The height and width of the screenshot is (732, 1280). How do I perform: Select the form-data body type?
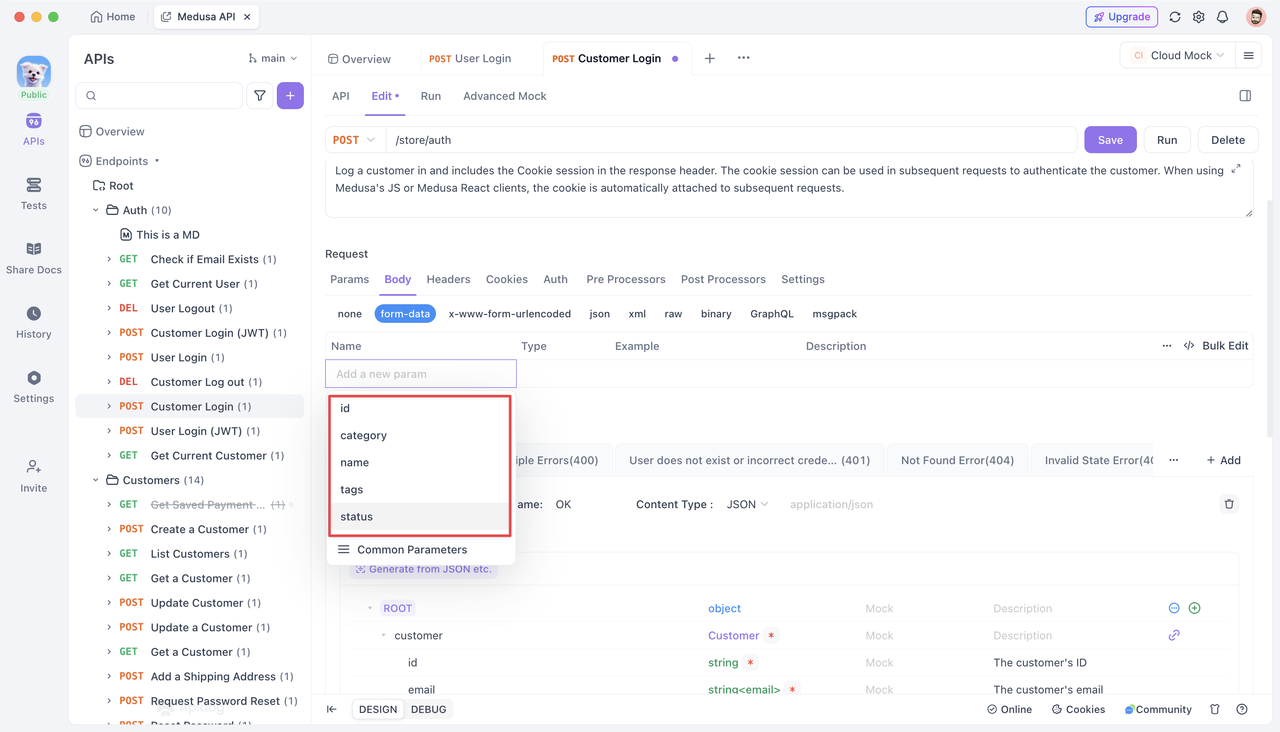[405, 314]
